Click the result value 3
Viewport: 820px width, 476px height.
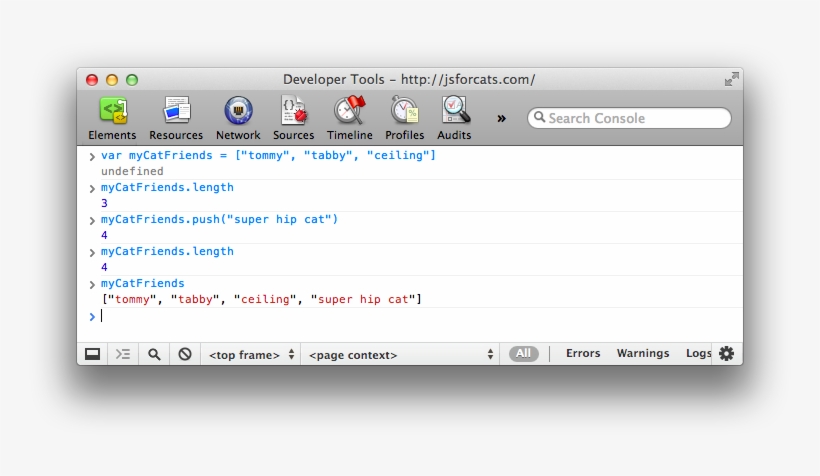104,203
